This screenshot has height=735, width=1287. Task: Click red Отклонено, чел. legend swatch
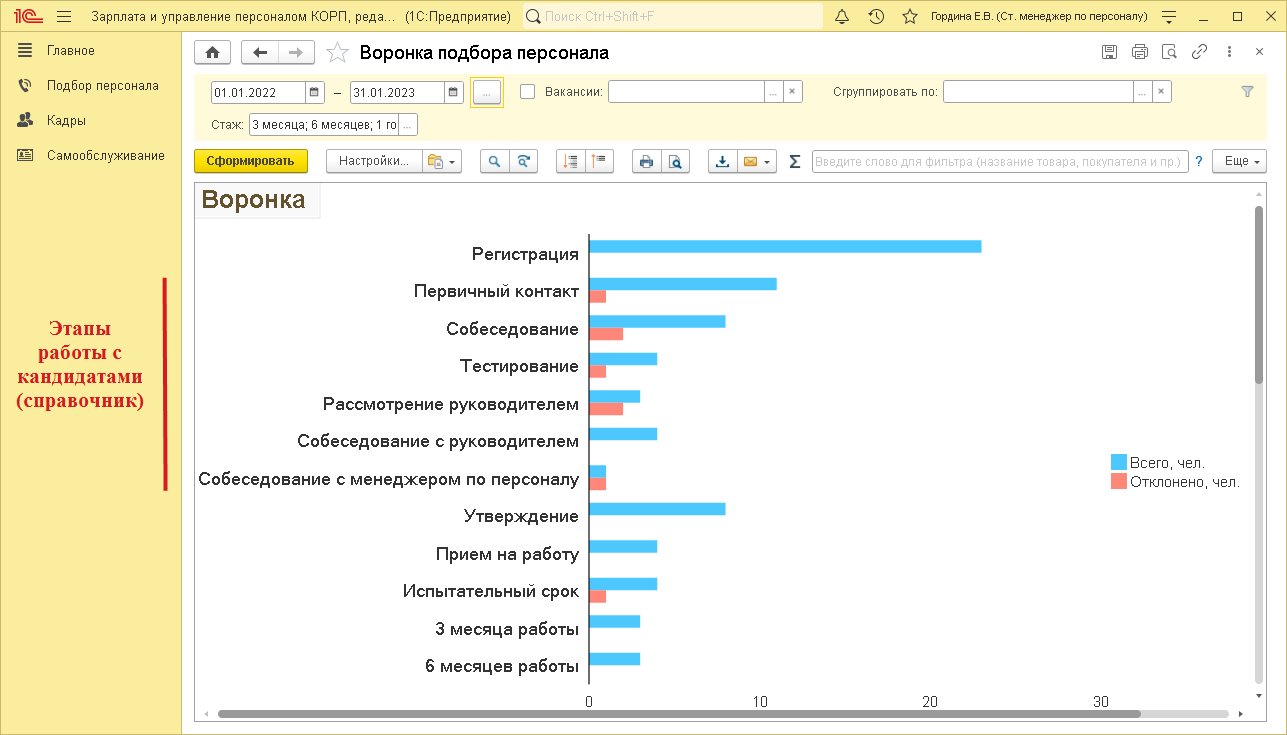pyautogui.click(x=1119, y=482)
